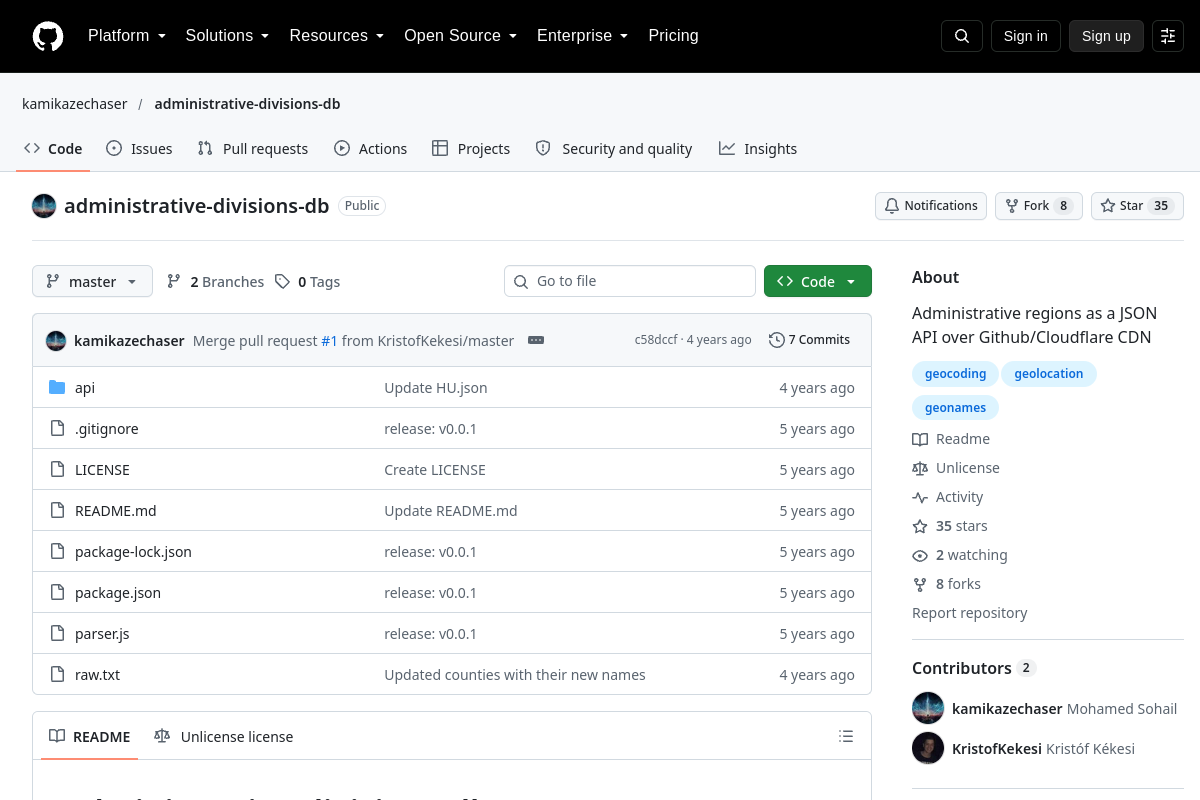This screenshot has height=800, width=1200.
Task: Star the repository with Star button
Action: tap(1137, 206)
